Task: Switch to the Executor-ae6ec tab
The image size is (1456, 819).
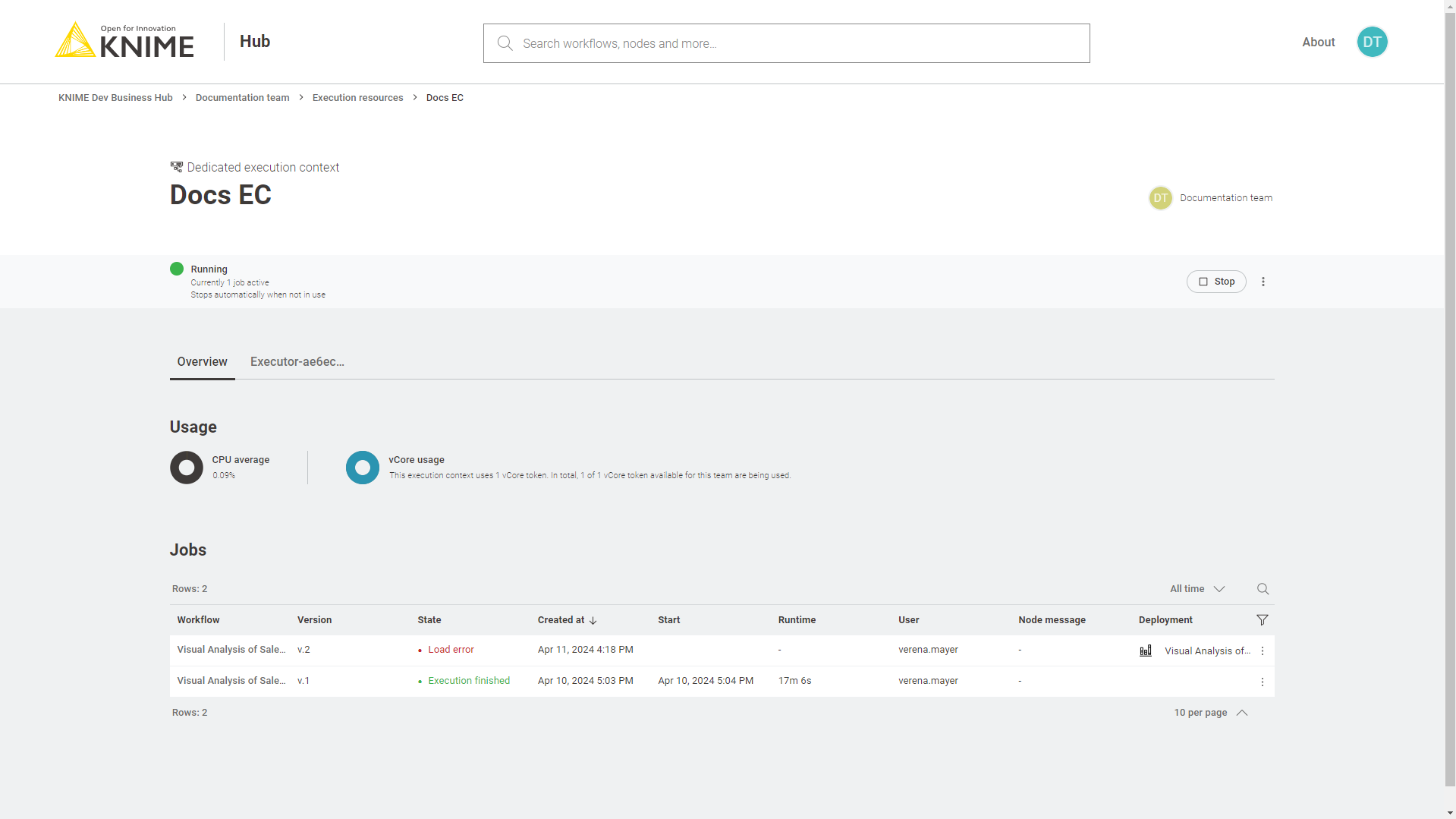Action: (297, 362)
